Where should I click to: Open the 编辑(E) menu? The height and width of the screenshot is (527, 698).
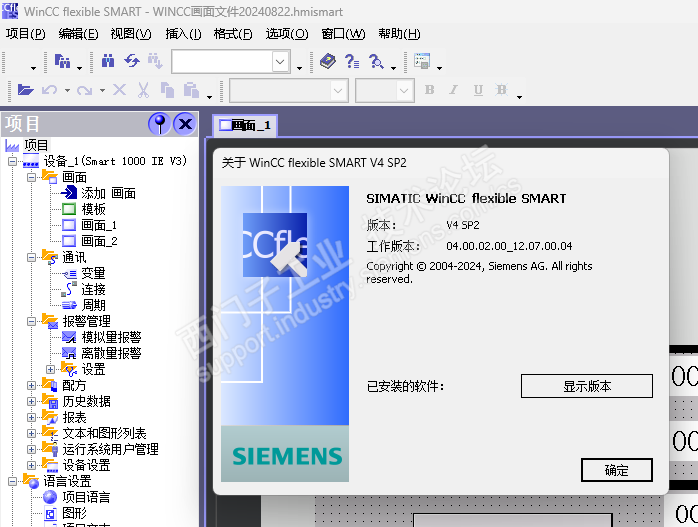point(78,34)
